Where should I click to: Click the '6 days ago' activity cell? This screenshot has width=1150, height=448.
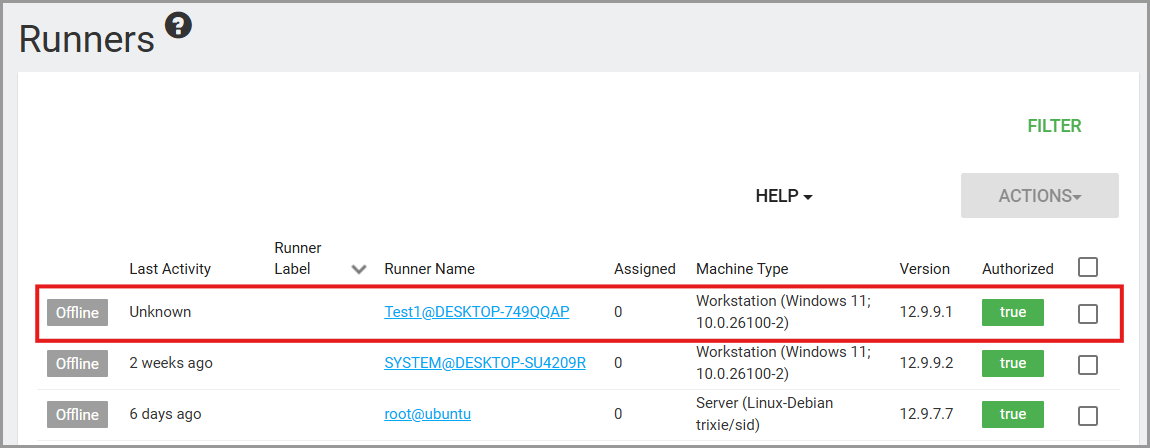(x=165, y=414)
